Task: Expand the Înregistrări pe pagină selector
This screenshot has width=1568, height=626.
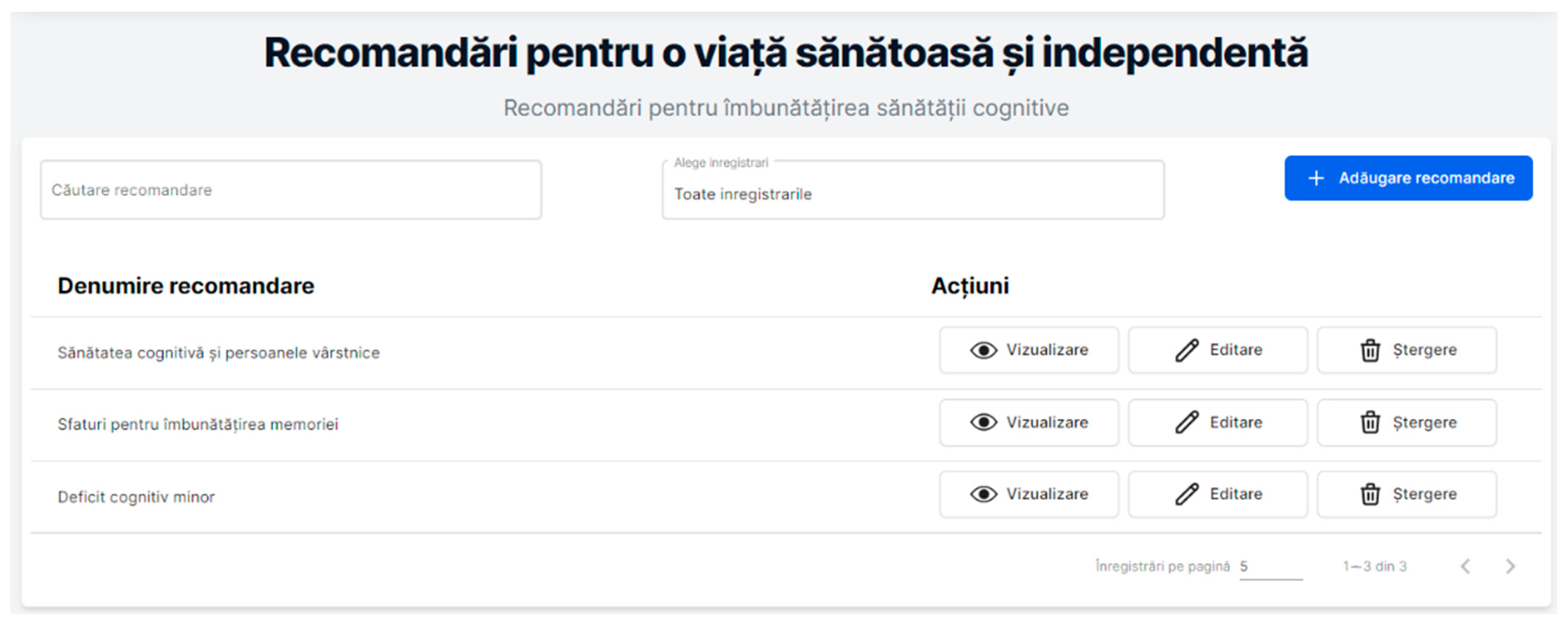Action: (1270, 566)
